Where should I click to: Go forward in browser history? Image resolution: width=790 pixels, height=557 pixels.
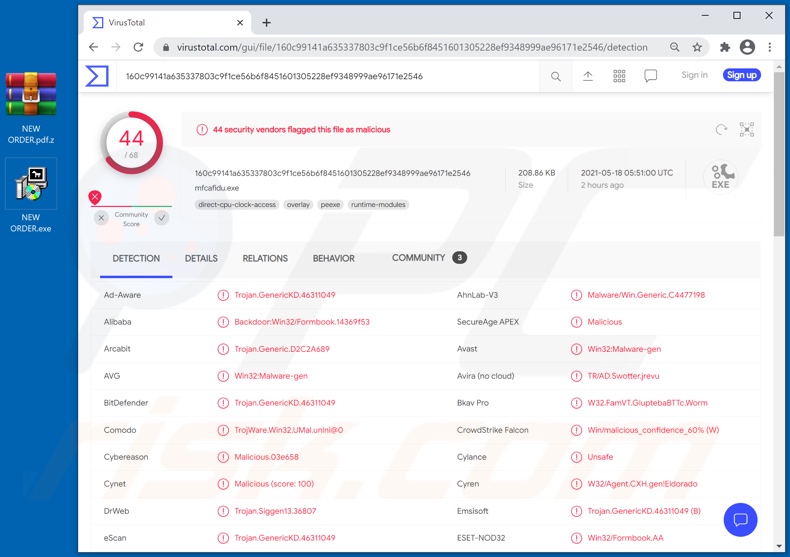tap(116, 47)
